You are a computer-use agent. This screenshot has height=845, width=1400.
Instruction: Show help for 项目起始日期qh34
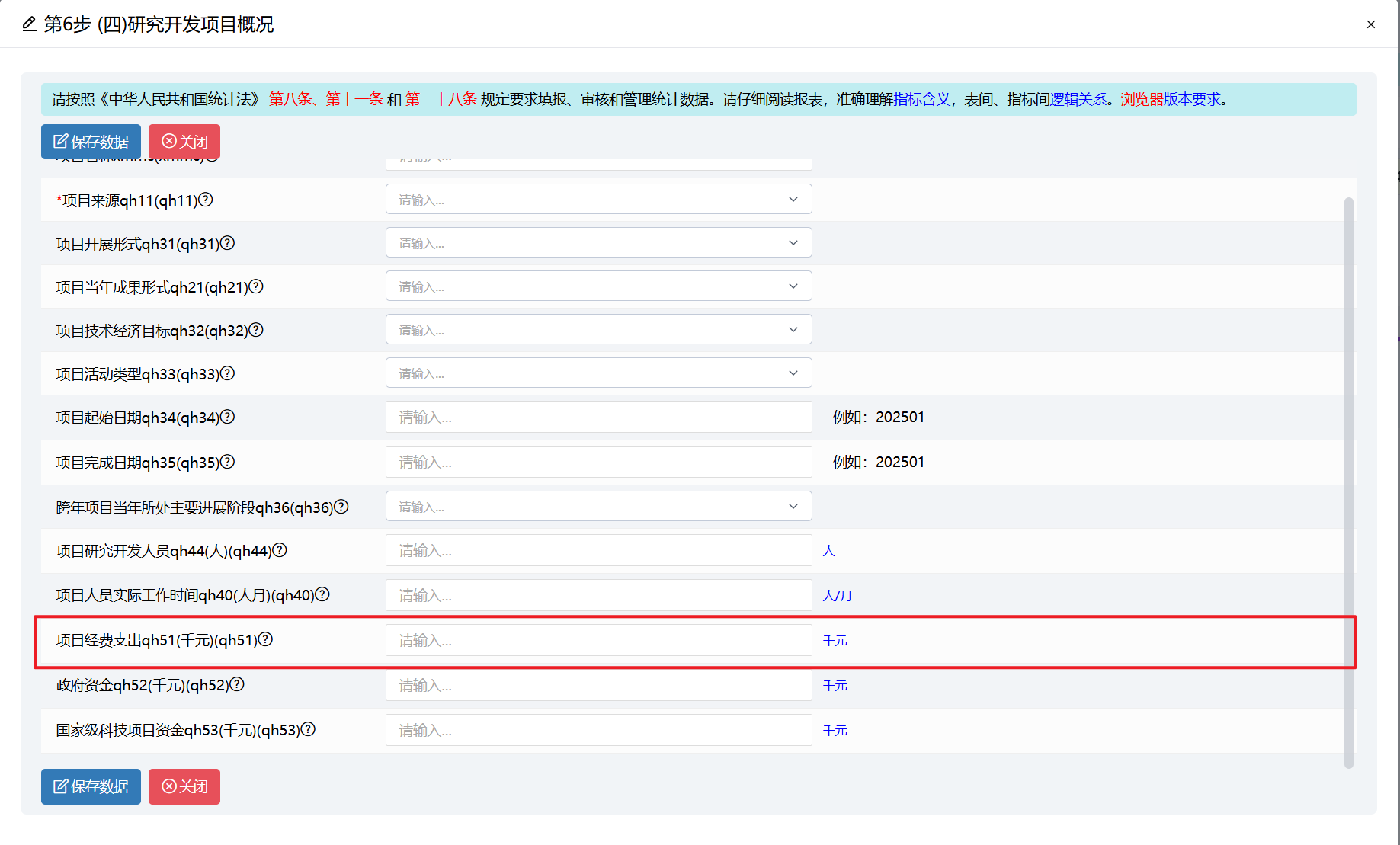[227, 417]
